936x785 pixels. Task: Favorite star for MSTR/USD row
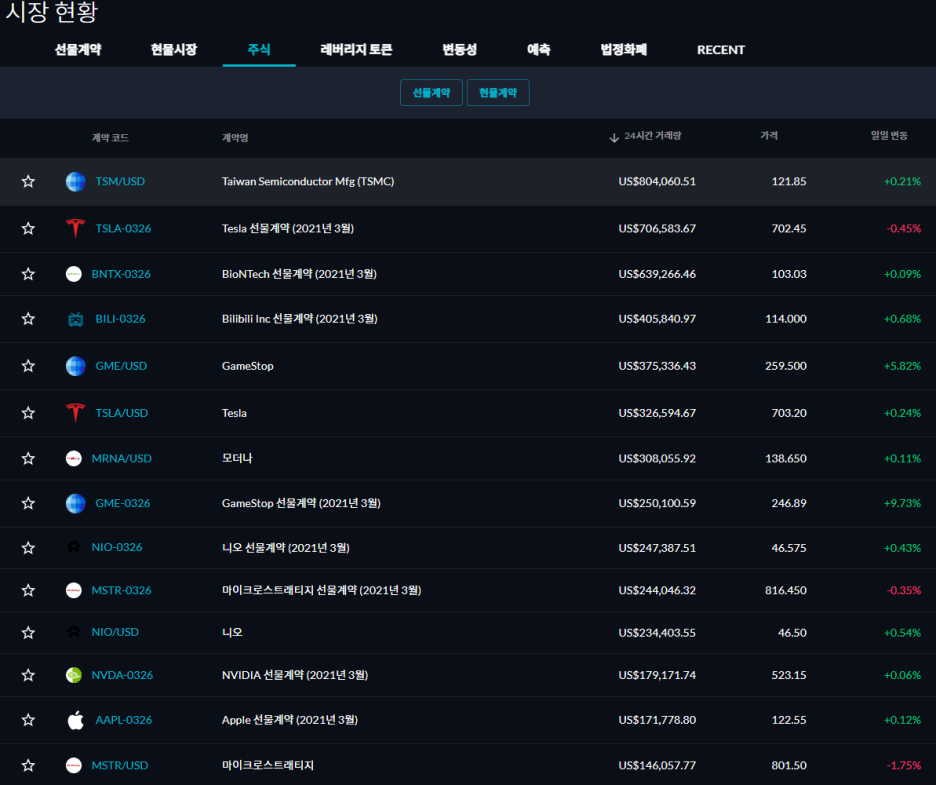pos(28,765)
